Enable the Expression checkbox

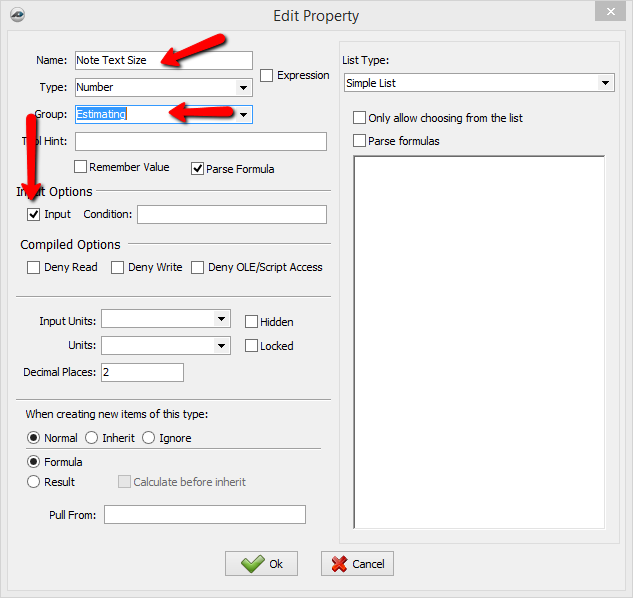tap(266, 75)
